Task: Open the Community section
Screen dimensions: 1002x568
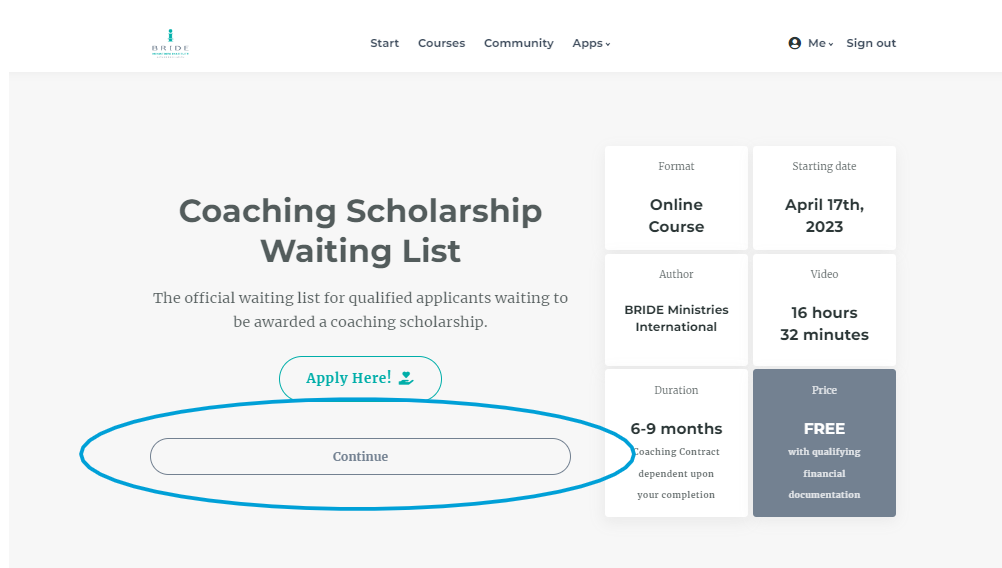Action: coord(518,43)
